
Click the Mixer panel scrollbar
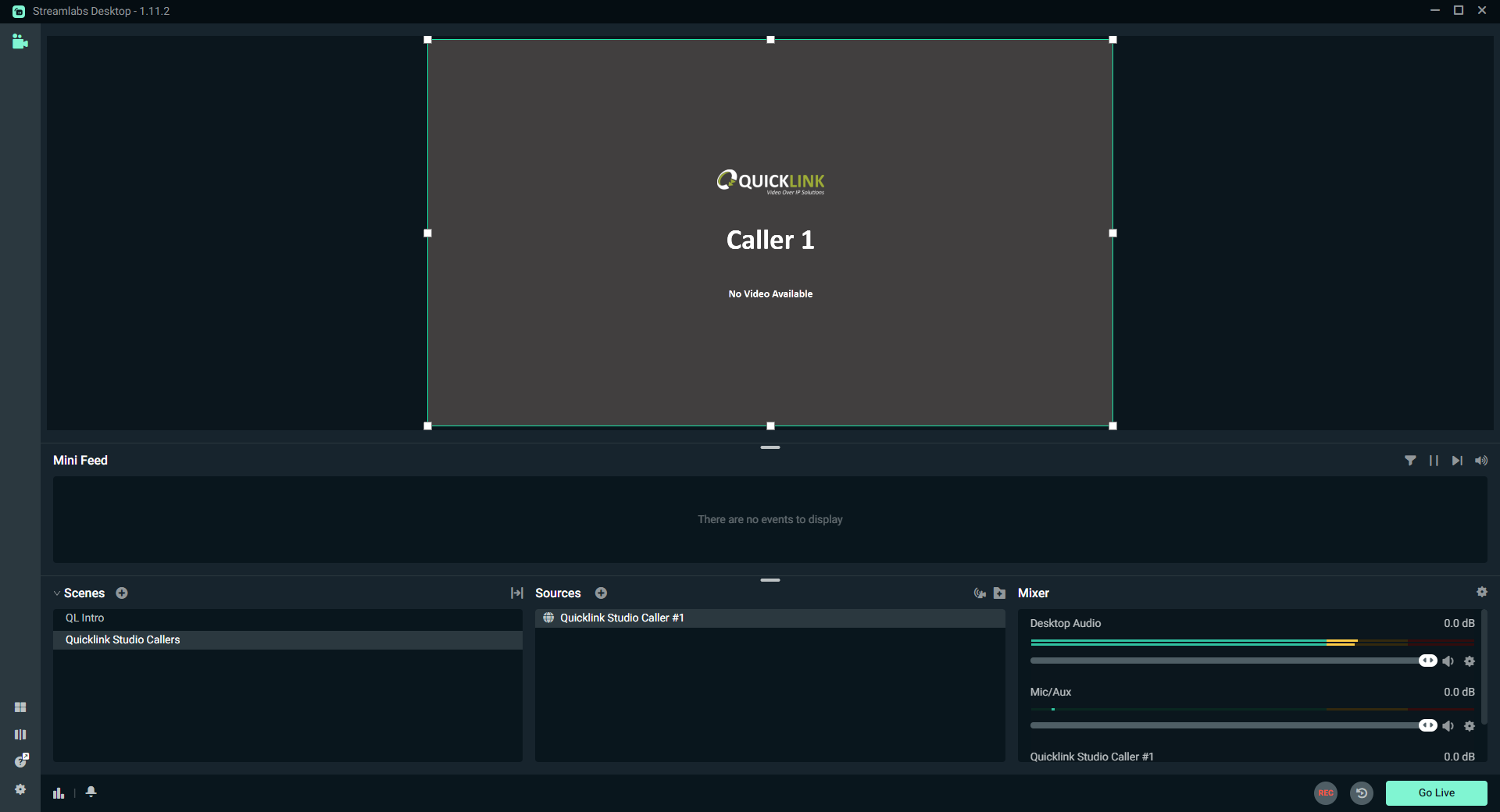1484,668
